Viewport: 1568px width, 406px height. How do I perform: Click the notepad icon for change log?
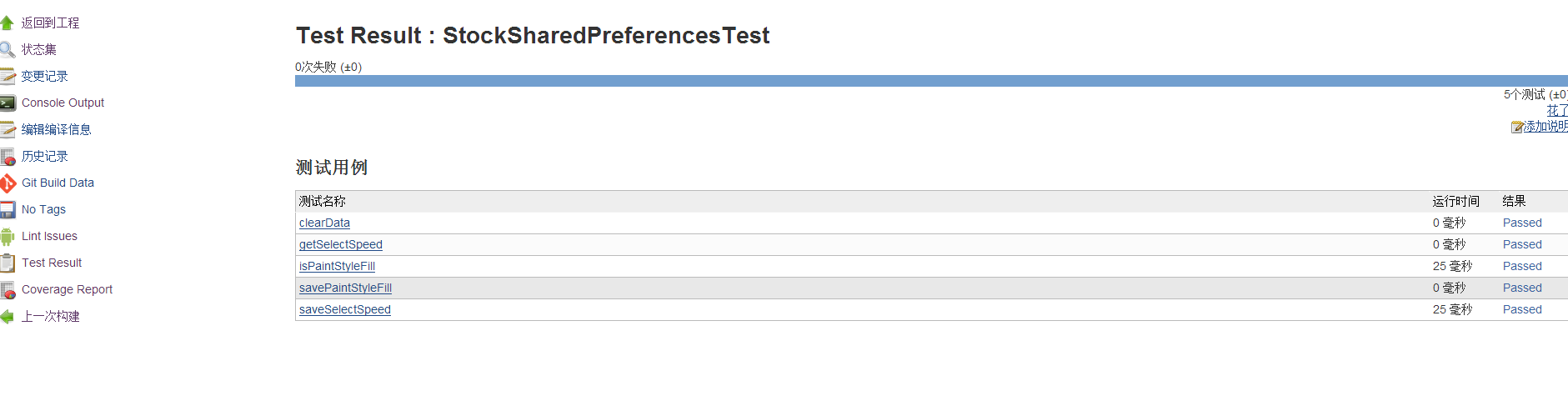pos(8,76)
